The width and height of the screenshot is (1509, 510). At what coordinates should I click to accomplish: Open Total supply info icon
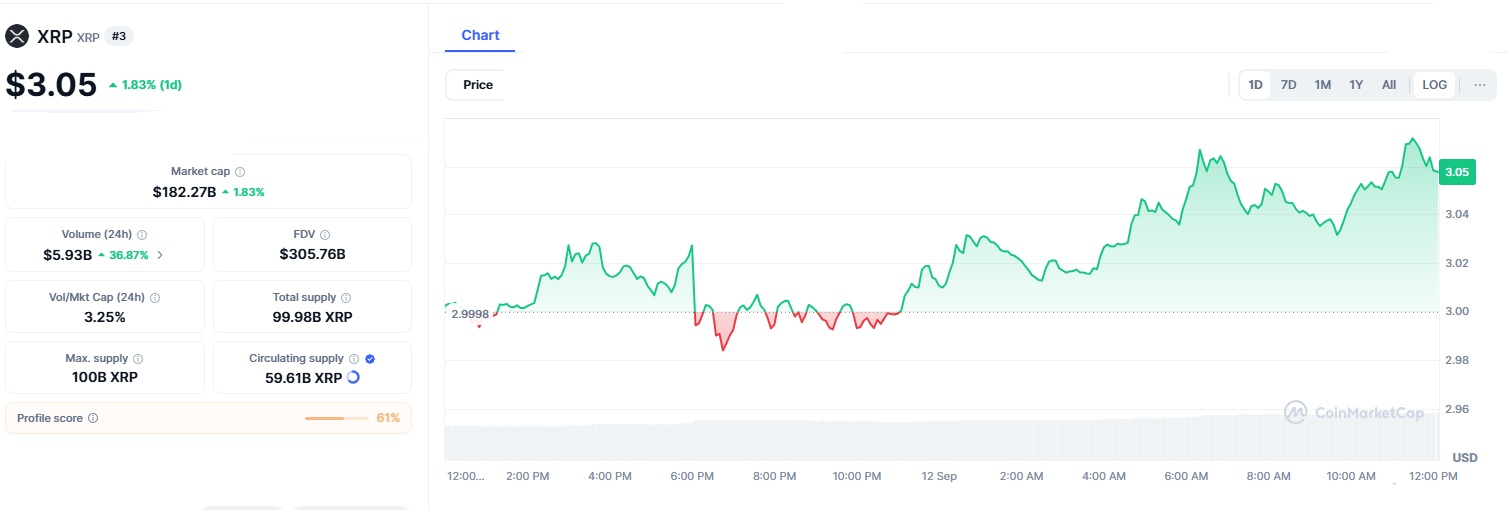(x=346, y=297)
